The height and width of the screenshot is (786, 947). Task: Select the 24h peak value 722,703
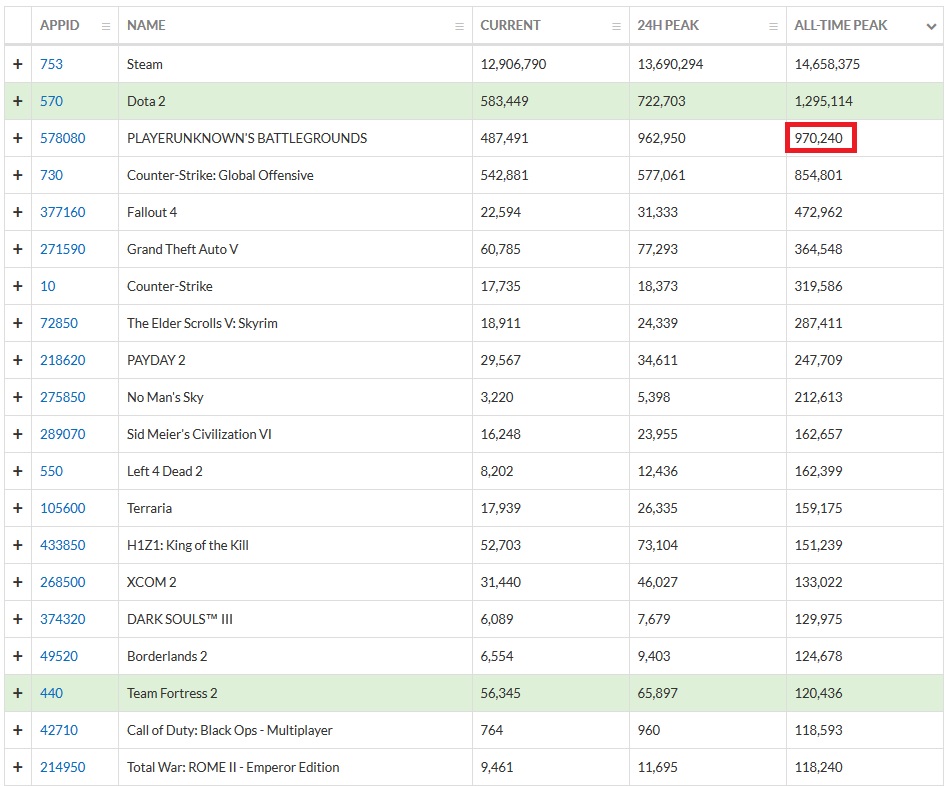[x=661, y=101]
